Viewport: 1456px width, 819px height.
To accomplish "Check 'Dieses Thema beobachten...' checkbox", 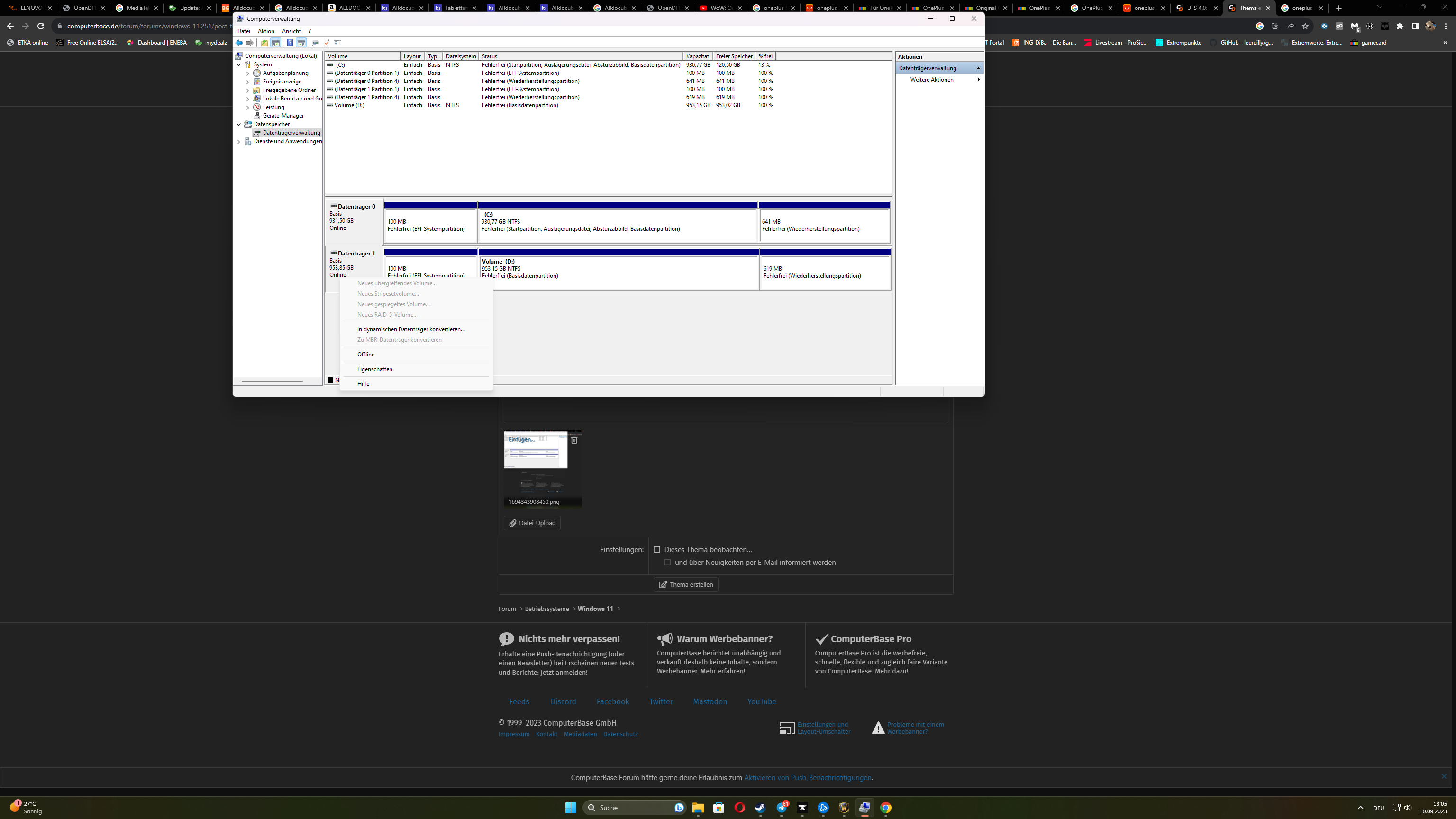I will point(657,549).
